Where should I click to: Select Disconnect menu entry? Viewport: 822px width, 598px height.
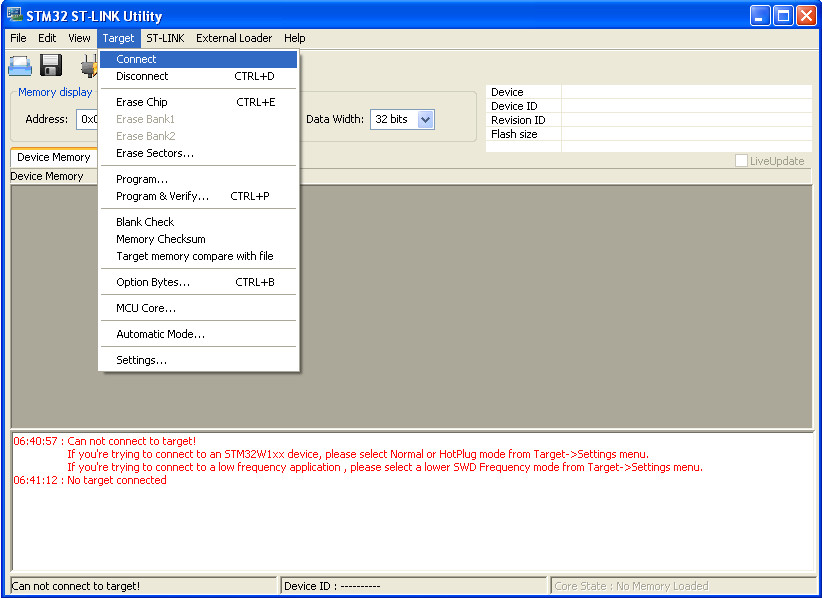point(199,76)
